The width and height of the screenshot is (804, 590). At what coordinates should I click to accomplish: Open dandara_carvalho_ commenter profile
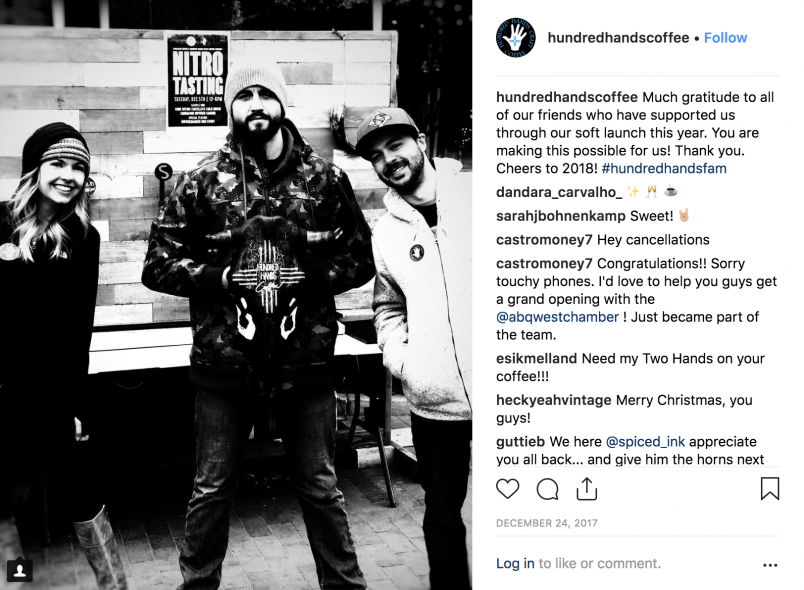(x=559, y=192)
